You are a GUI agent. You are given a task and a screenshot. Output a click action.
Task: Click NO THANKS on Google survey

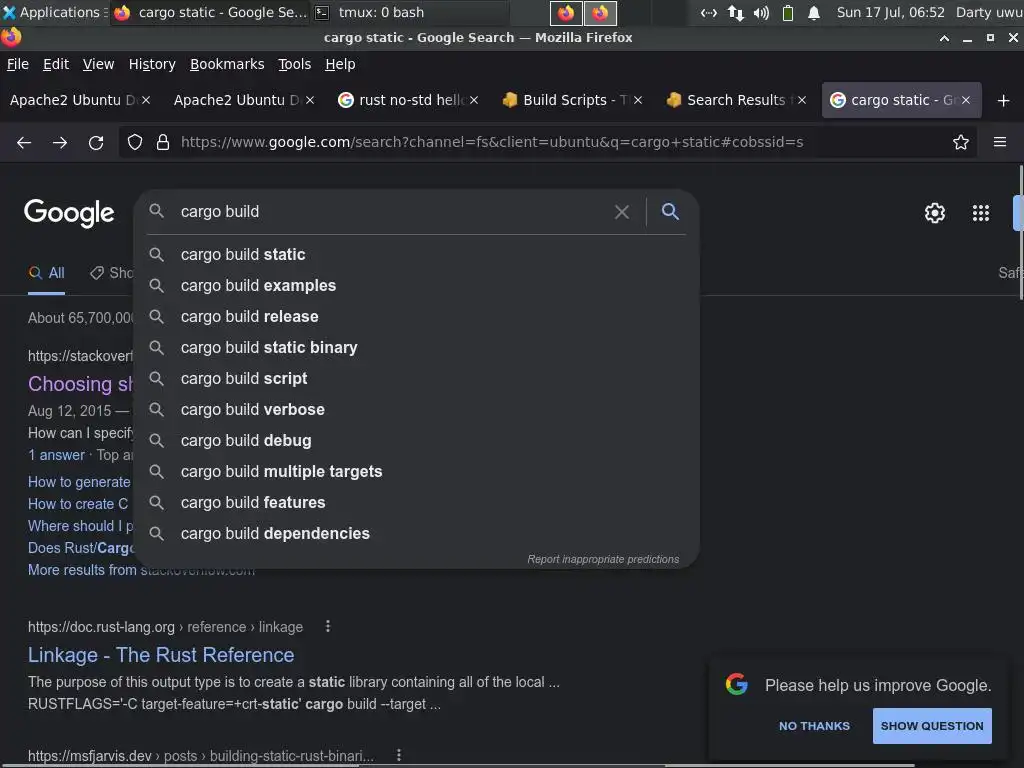click(814, 726)
